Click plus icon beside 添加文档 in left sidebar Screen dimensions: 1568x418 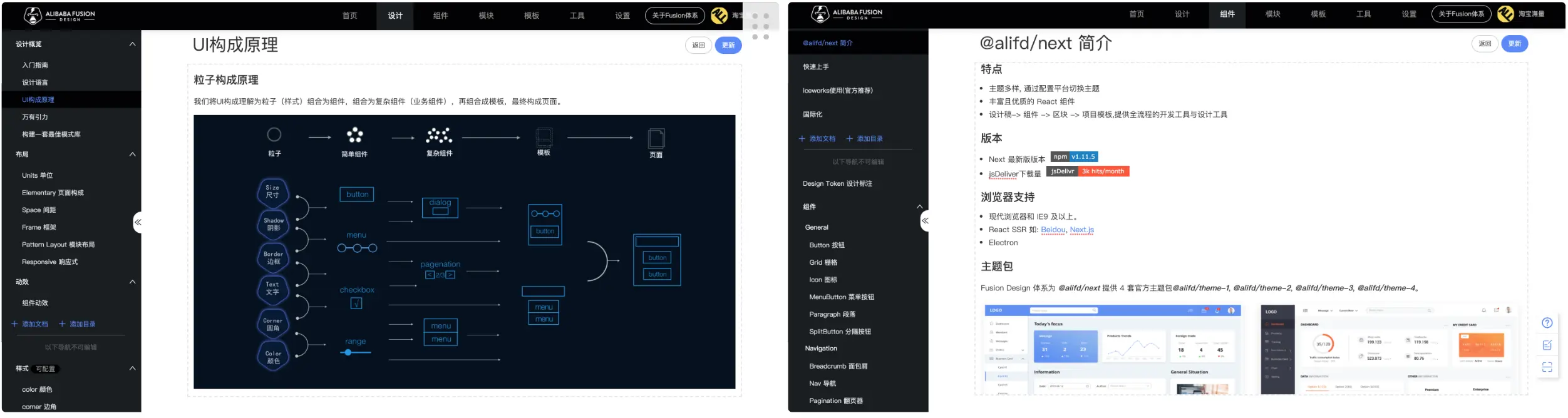click(14, 324)
